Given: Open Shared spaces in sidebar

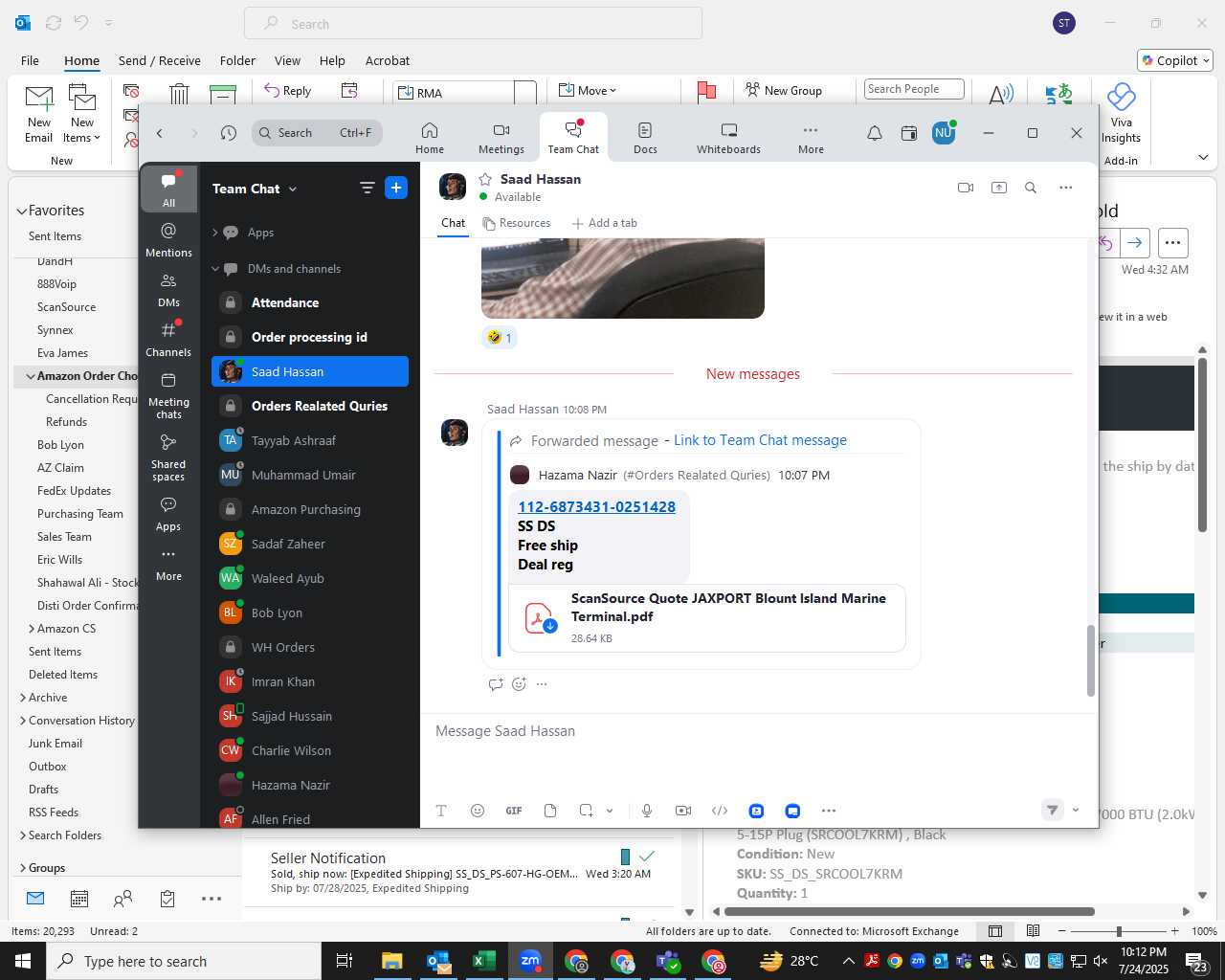Looking at the screenshot, I should point(168,457).
